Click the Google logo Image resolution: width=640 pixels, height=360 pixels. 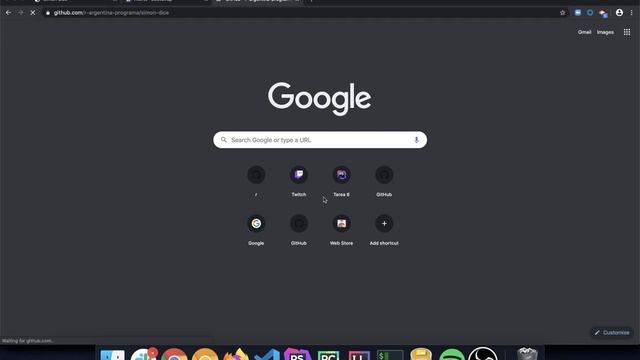(x=320, y=98)
